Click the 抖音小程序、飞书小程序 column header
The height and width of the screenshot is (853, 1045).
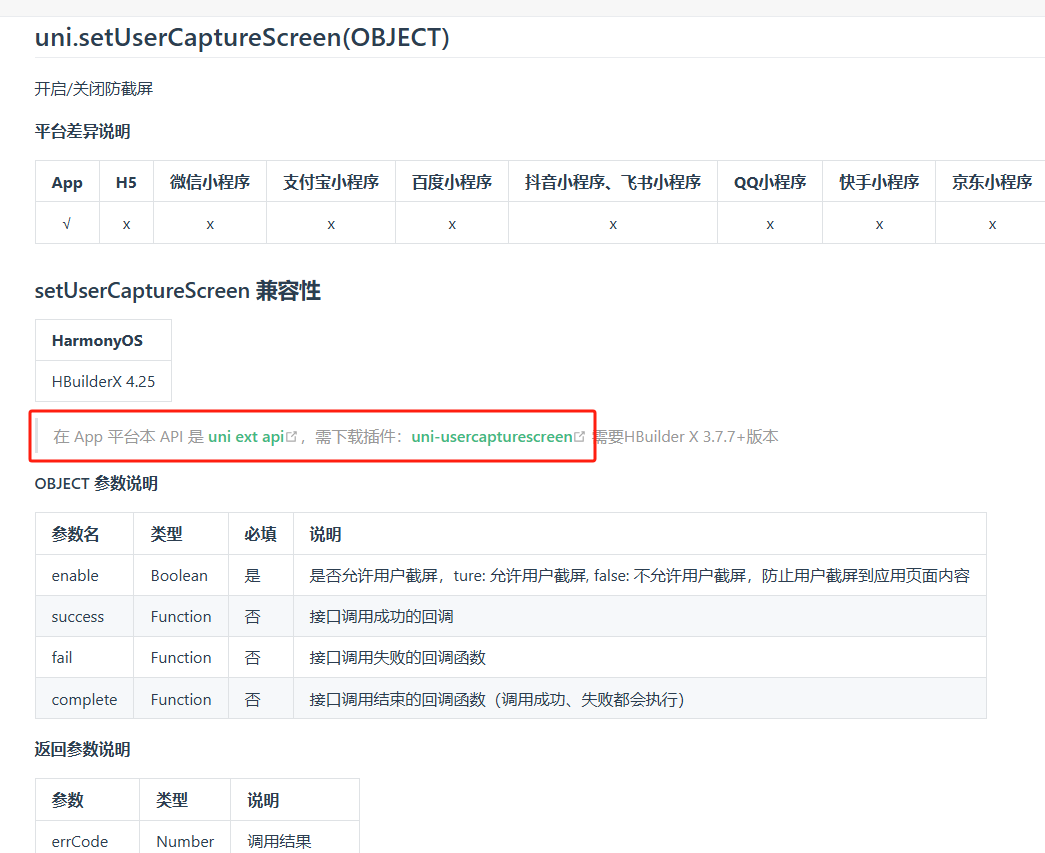[612, 182]
